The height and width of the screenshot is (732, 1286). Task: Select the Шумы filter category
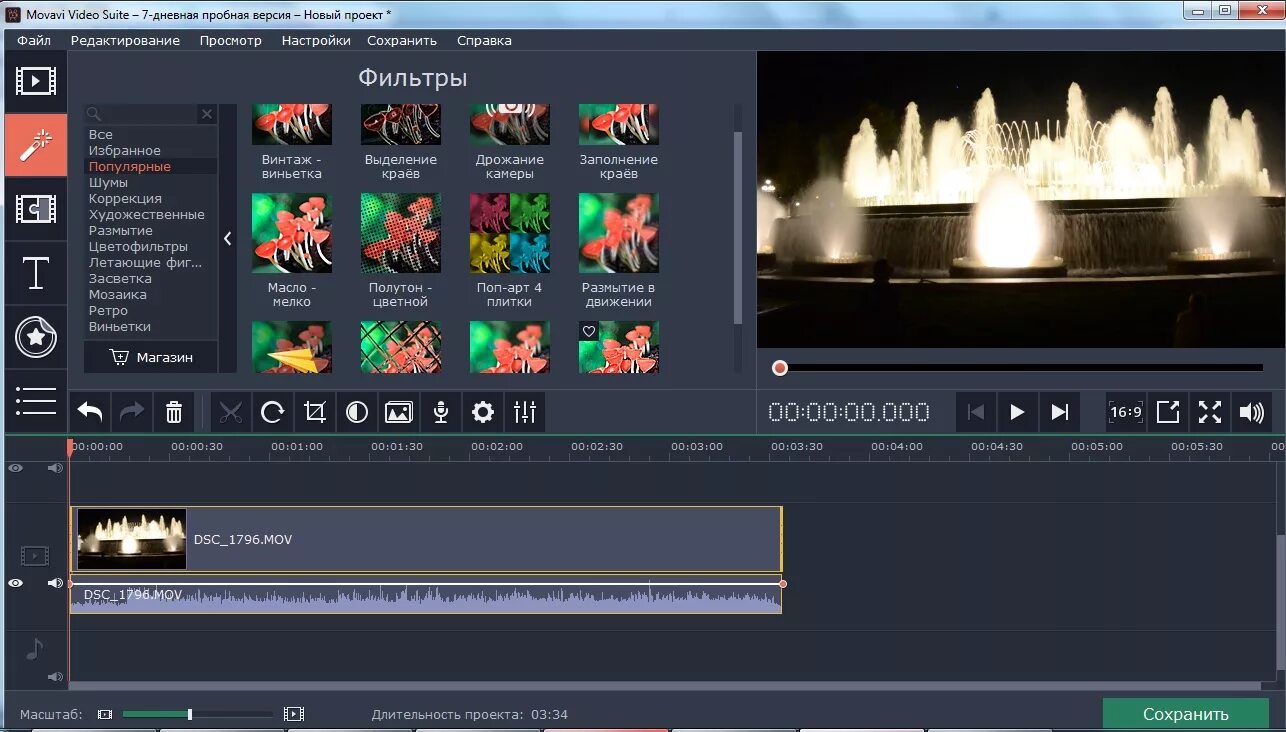[x=108, y=182]
